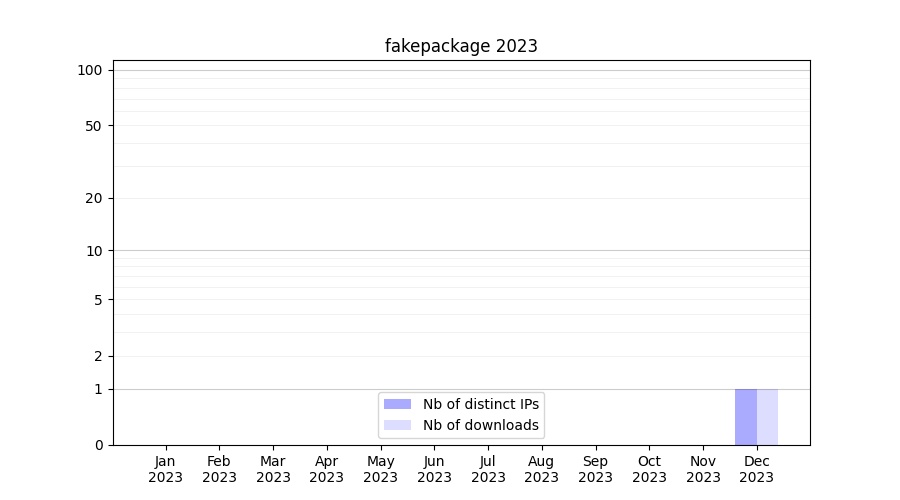The image size is (900, 500).
Task: Click the lighter downloads bar in December
Action: pyautogui.click(x=767, y=417)
